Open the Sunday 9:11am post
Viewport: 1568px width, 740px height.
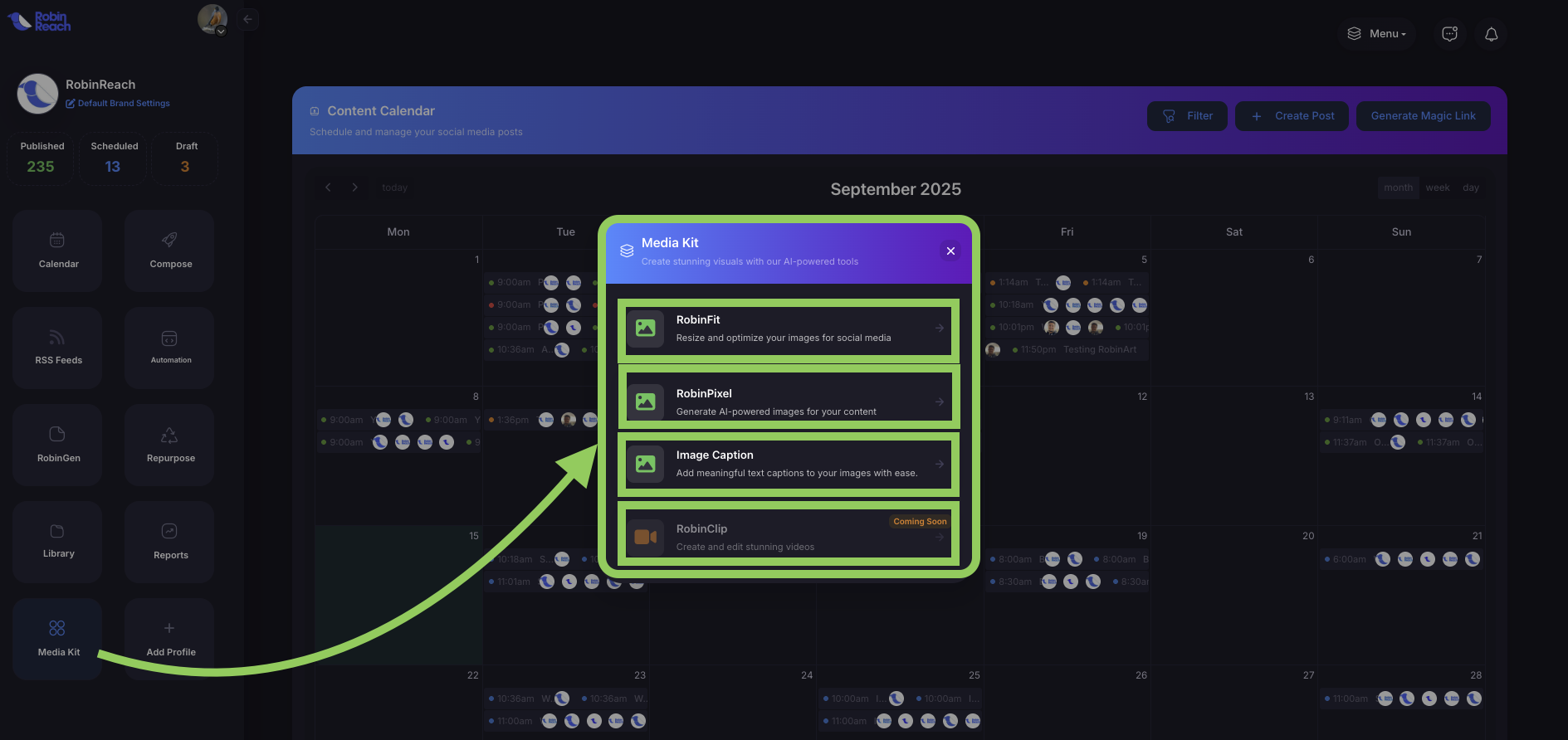point(1401,420)
